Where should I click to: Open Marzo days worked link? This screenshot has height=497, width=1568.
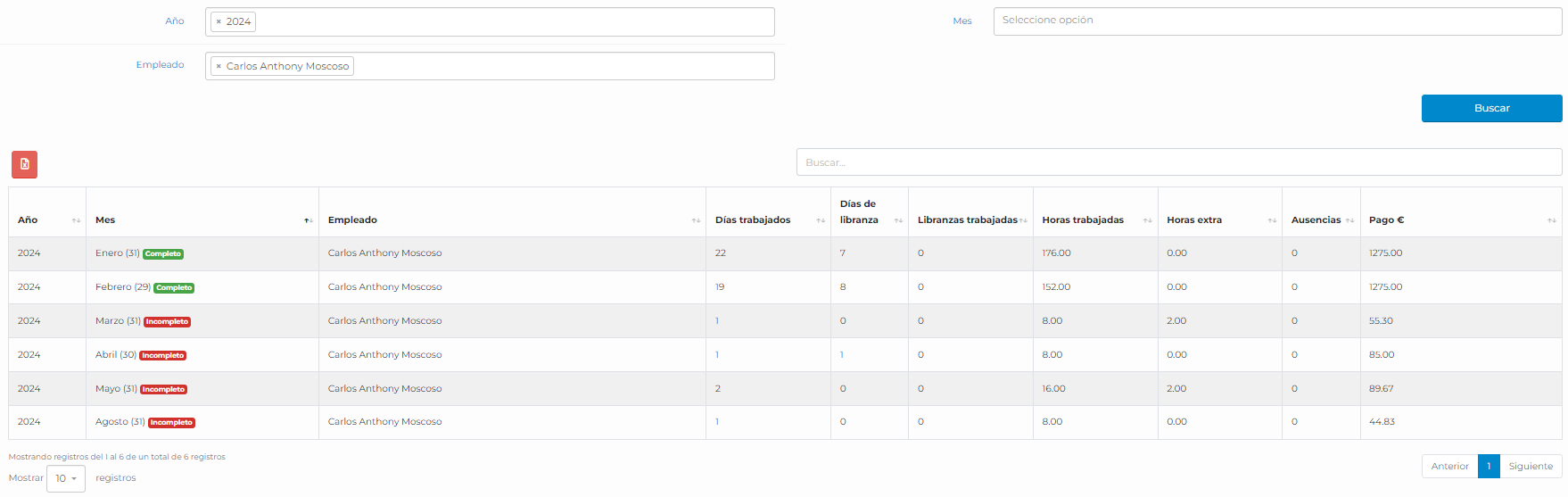coord(717,321)
